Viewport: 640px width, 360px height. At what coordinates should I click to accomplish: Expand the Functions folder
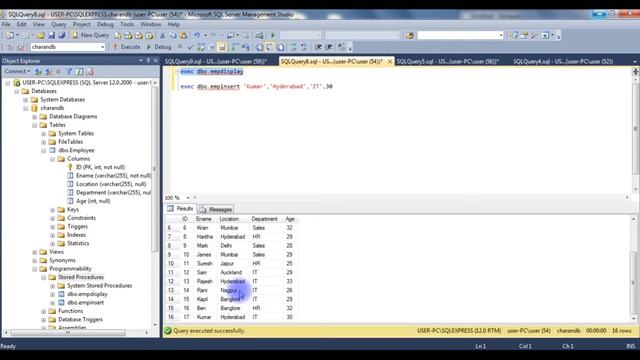[x=44, y=311]
